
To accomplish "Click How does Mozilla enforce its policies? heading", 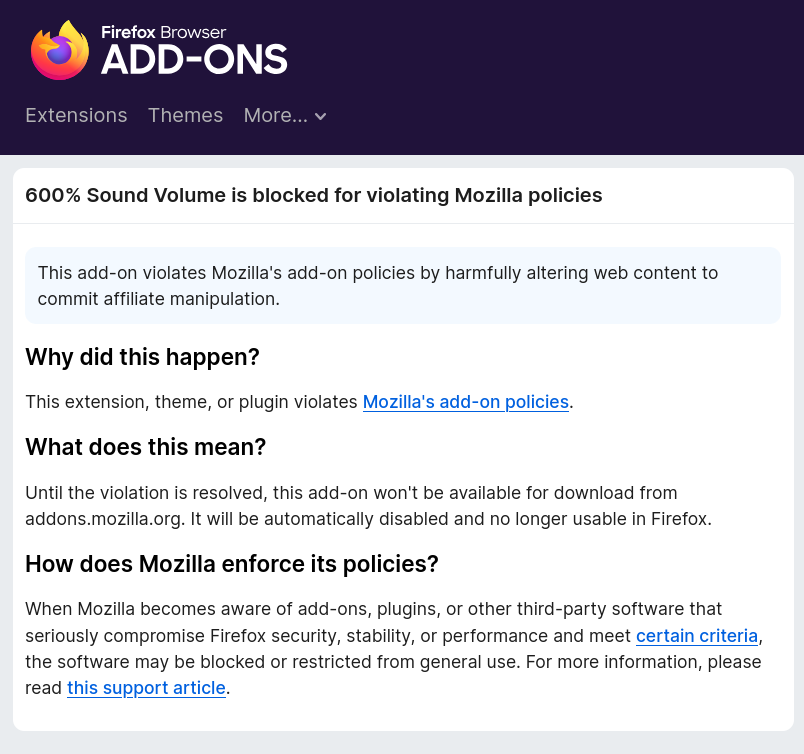I will pyautogui.click(x=231, y=564).
